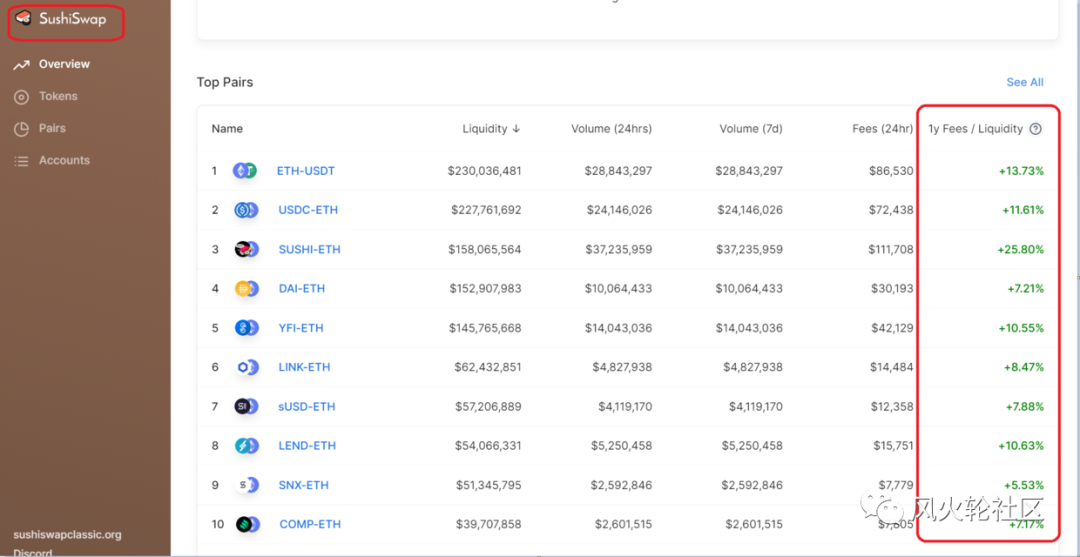Open the Accounts page
1080x557 pixels.
tap(64, 160)
